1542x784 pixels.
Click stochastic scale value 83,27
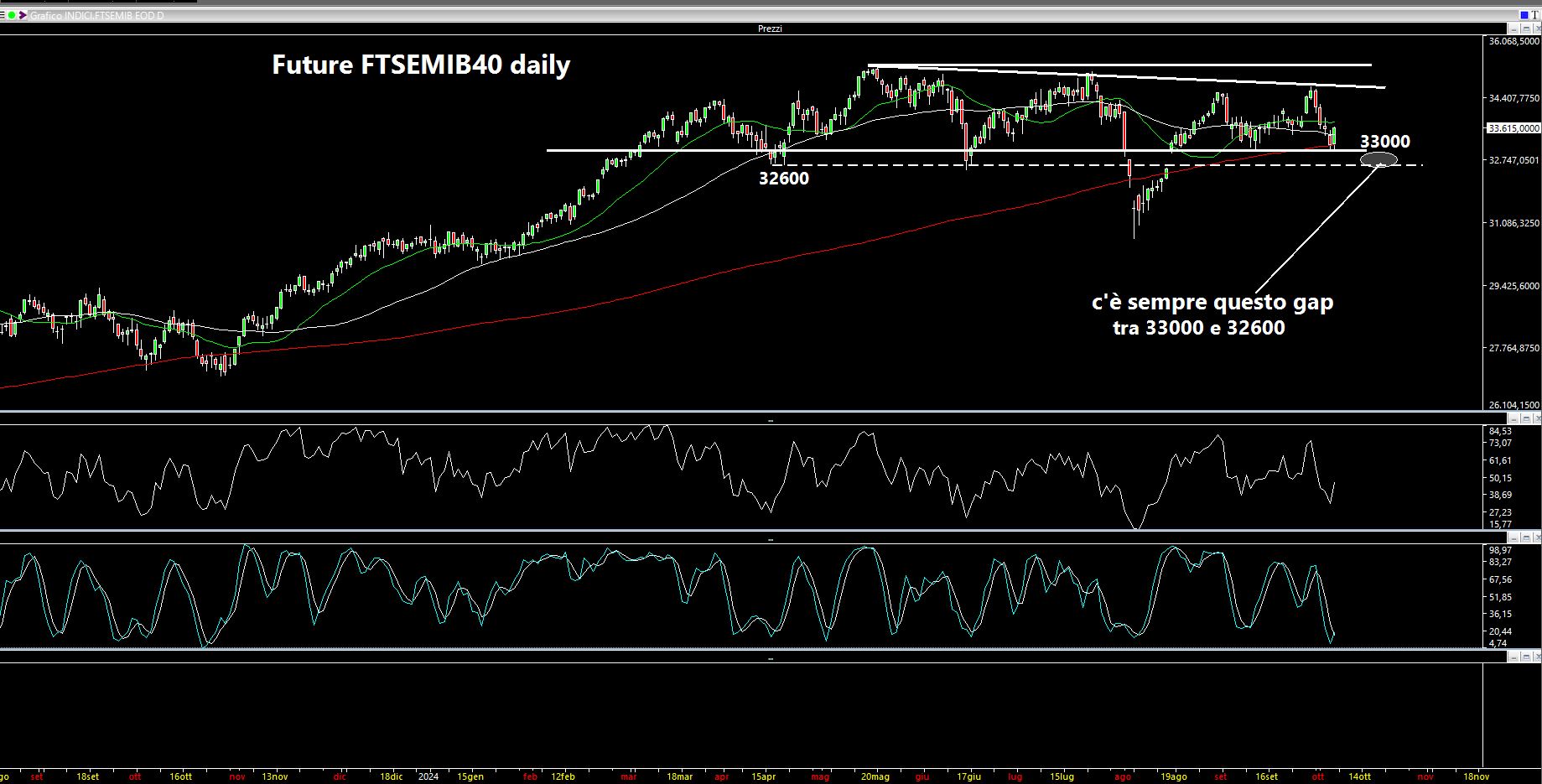[1501, 562]
